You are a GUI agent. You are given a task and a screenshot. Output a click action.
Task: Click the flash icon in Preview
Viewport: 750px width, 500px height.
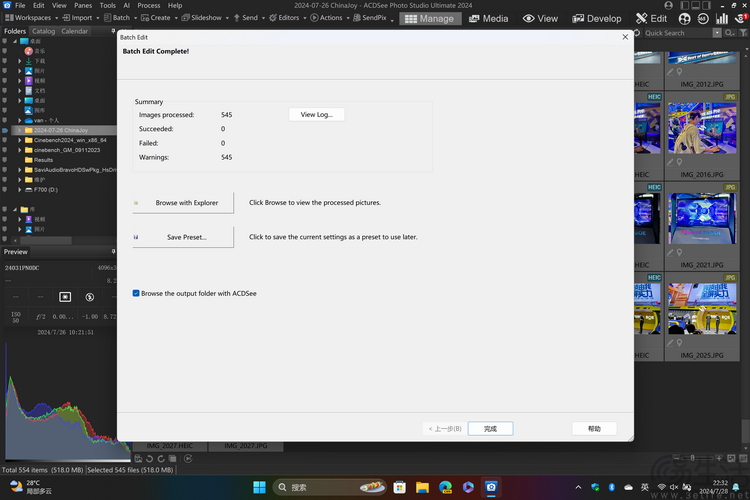coord(89,297)
